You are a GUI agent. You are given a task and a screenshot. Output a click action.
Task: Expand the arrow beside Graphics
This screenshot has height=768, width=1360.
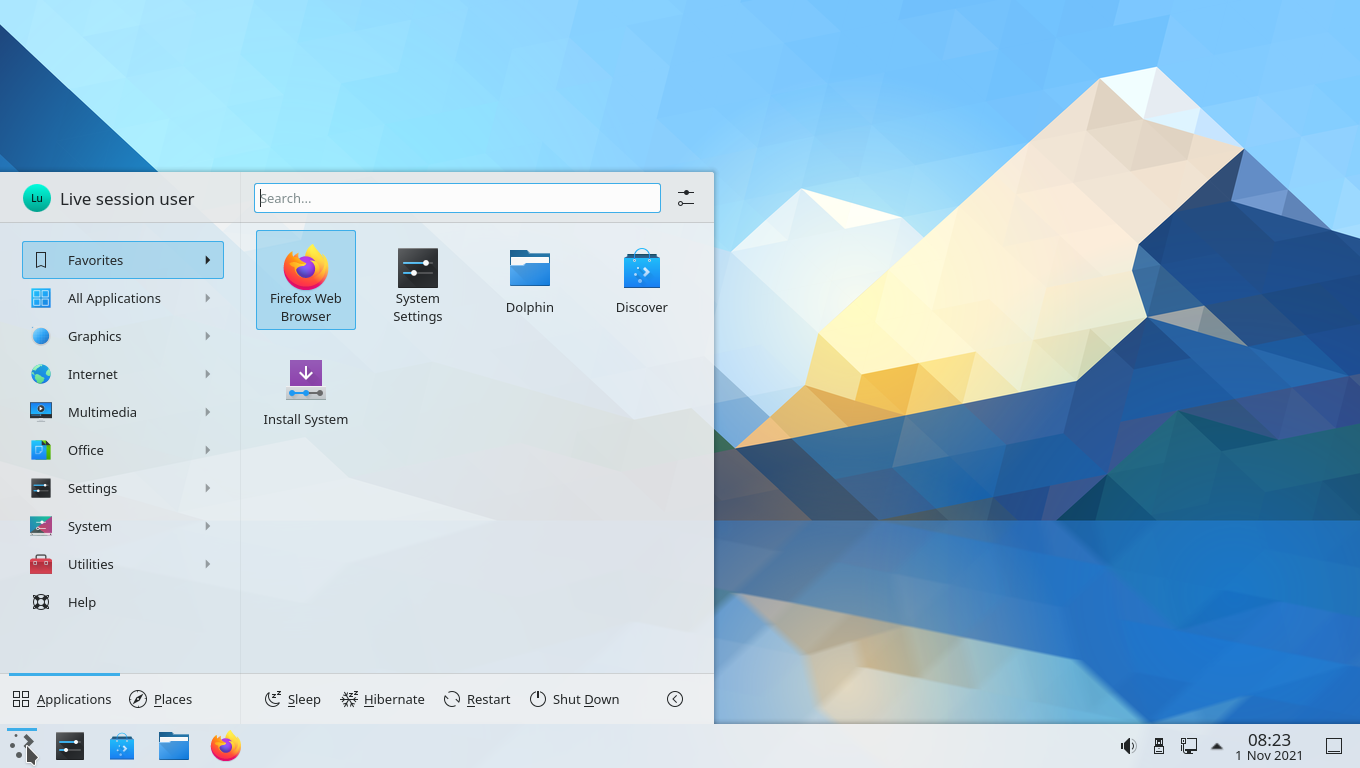208,336
